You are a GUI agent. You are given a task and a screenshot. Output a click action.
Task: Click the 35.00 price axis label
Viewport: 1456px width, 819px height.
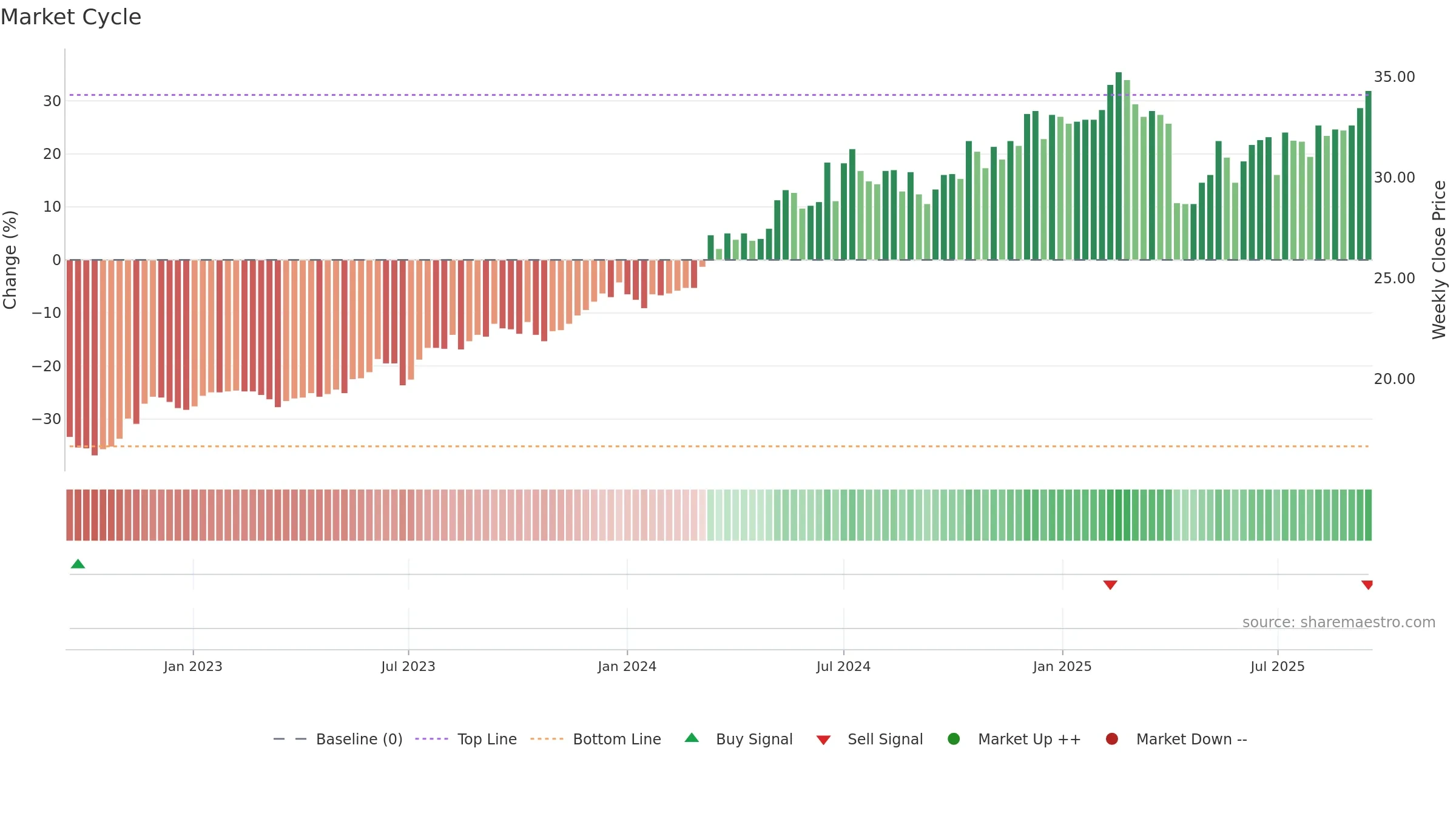pyautogui.click(x=1395, y=77)
